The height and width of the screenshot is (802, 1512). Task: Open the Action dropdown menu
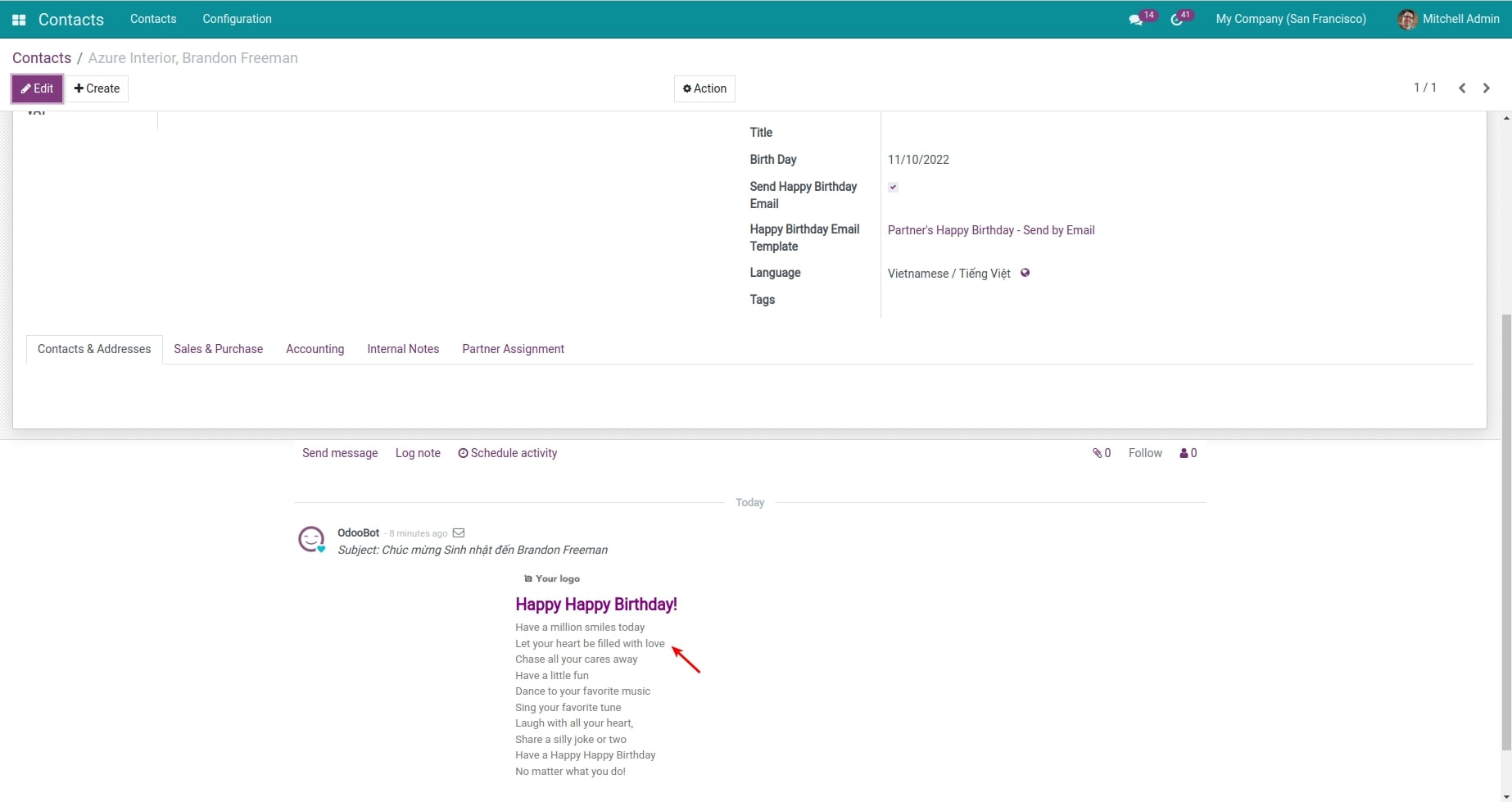pos(704,88)
